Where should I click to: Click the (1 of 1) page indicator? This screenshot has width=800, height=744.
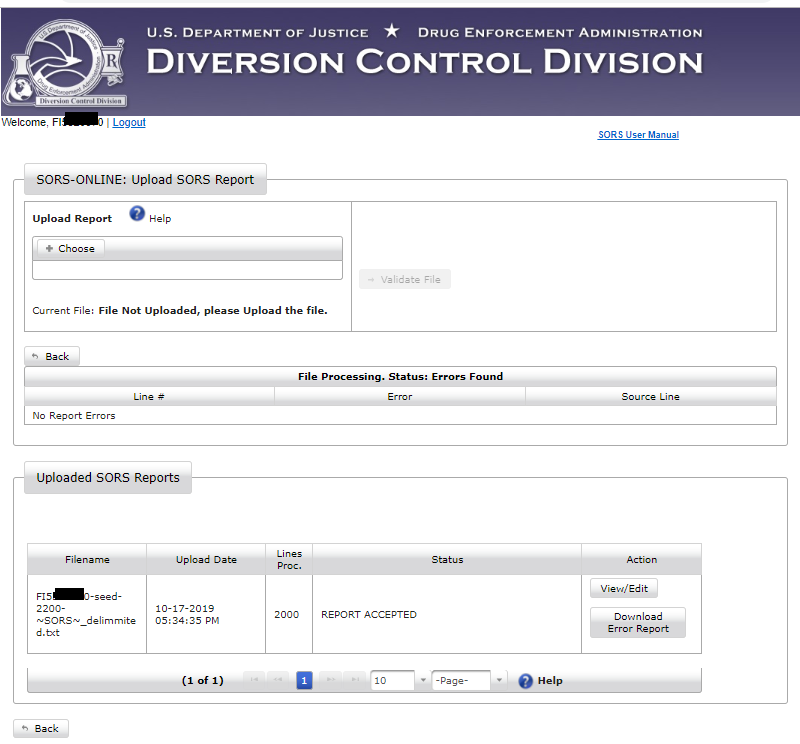click(203, 680)
